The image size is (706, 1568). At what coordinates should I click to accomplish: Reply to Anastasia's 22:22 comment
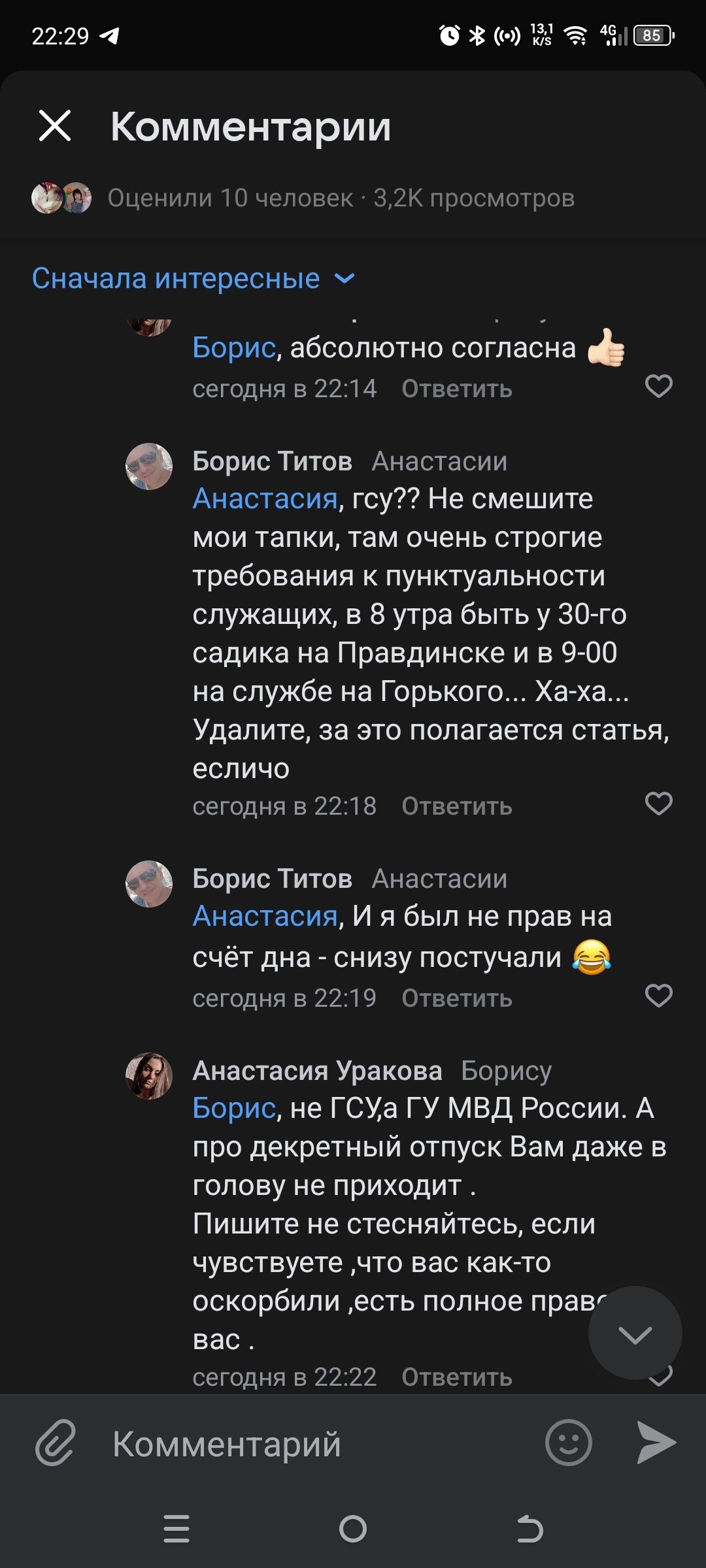pyautogui.click(x=456, y=1377)
